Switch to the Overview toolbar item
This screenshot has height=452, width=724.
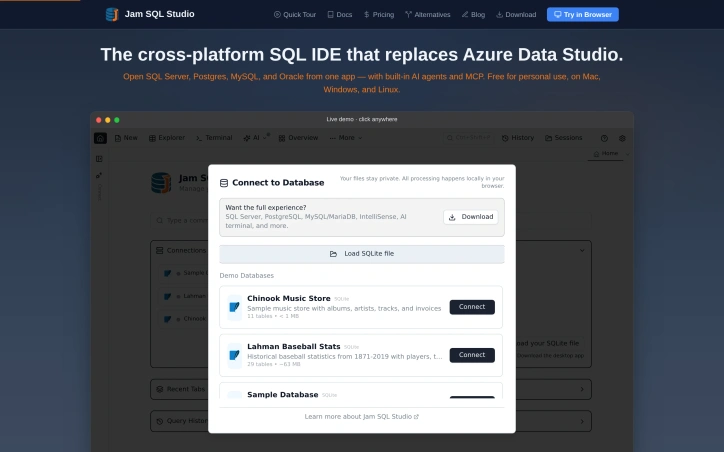pos(298,138)
